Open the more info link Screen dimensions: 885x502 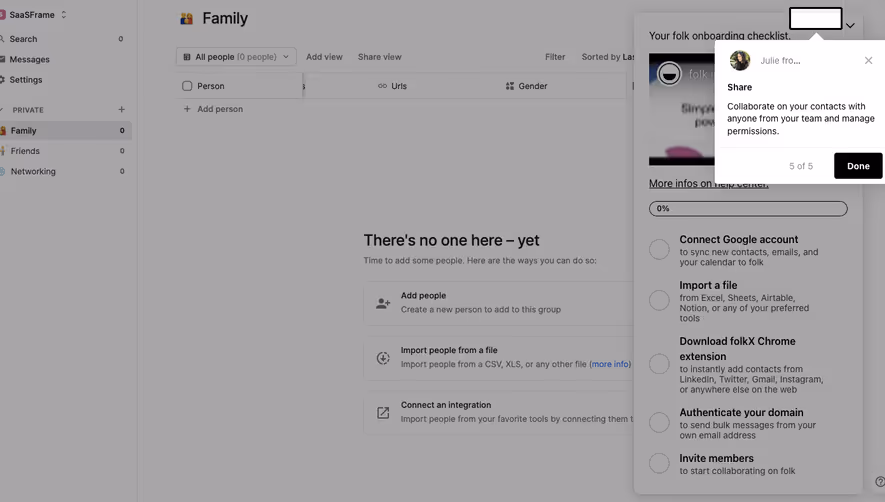point(610,364)
